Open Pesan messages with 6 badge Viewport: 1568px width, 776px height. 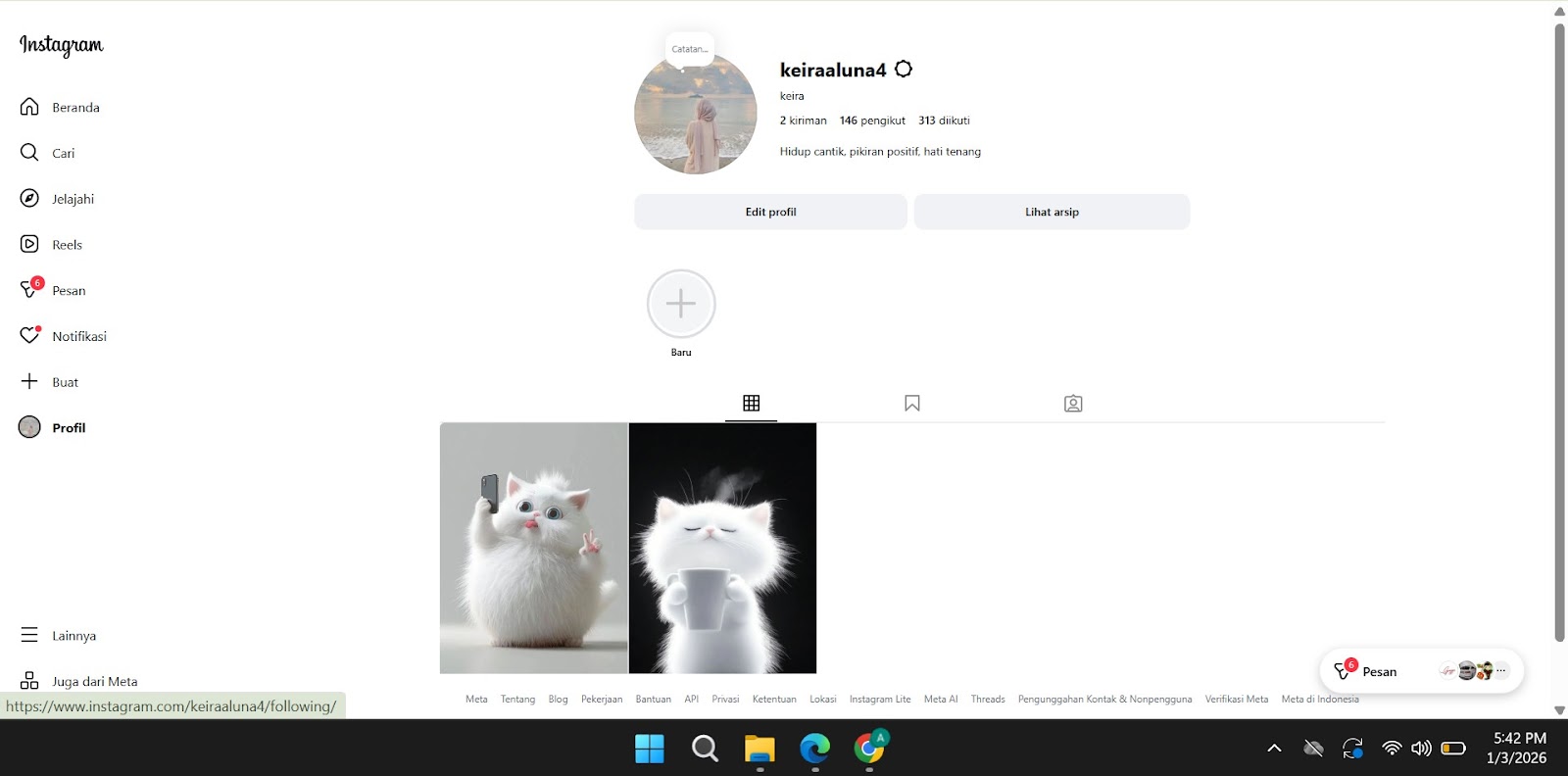(x=30, y=290)
